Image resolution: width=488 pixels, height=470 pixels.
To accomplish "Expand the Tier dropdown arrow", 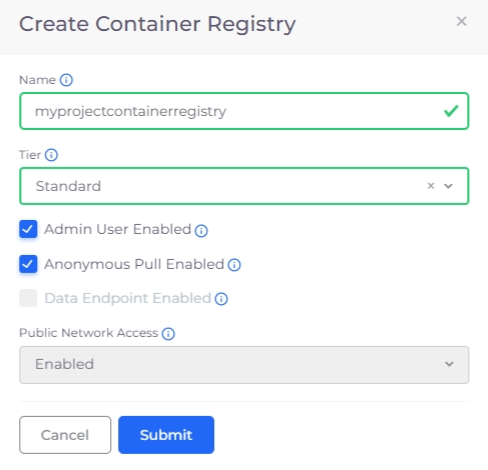I will point(449,186).
